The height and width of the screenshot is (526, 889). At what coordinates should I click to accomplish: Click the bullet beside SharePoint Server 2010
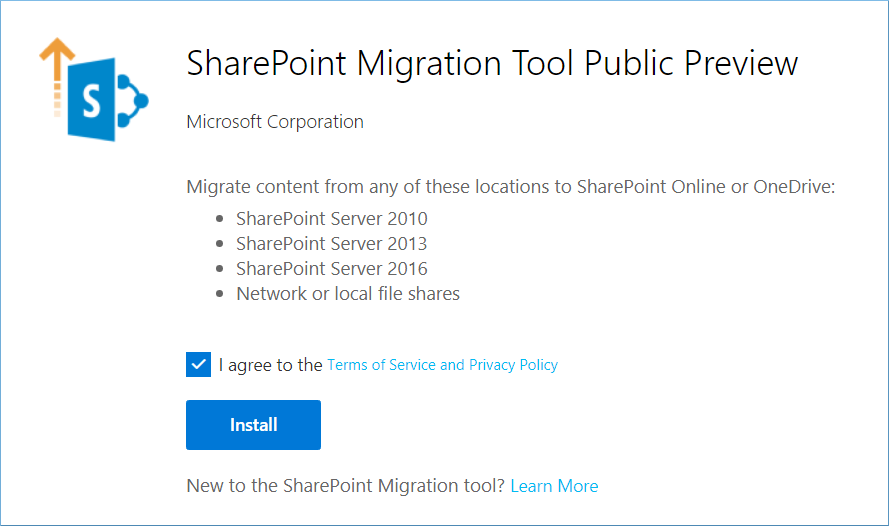pos(220,219)
